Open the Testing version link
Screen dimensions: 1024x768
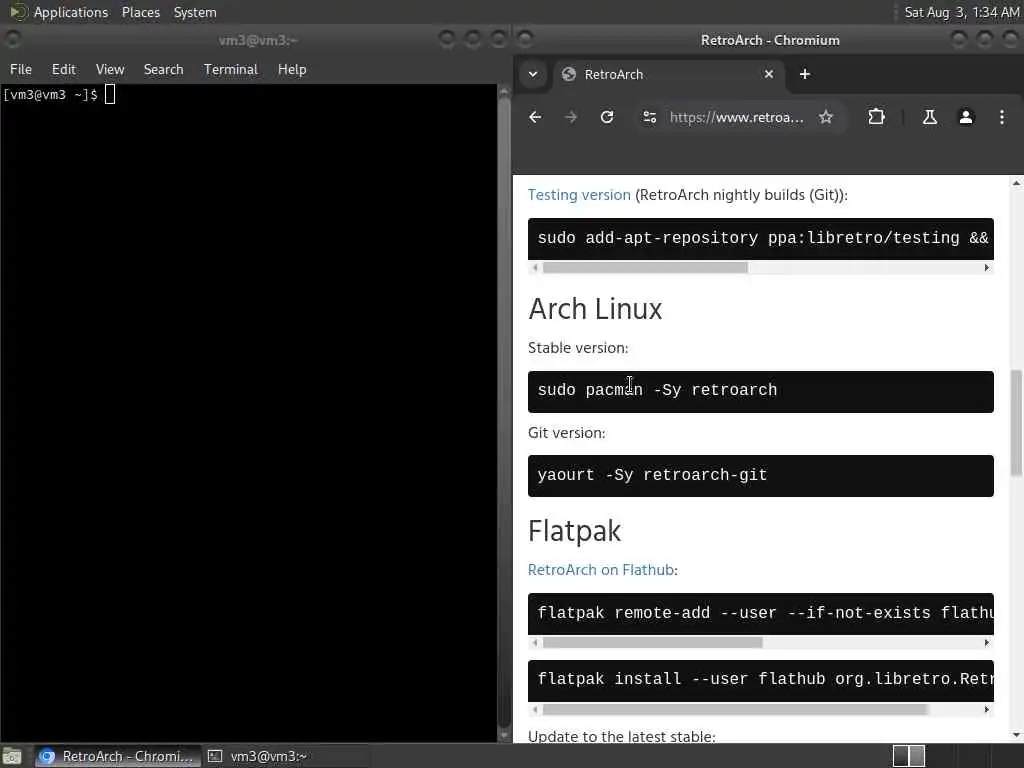(x=579, y=195)
